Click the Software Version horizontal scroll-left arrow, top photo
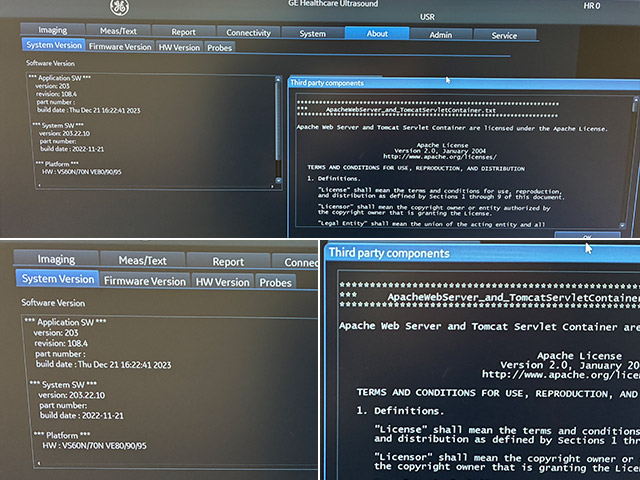Image resolution: width=640 pixels, height=480 pixels. [x=40, y=186]
